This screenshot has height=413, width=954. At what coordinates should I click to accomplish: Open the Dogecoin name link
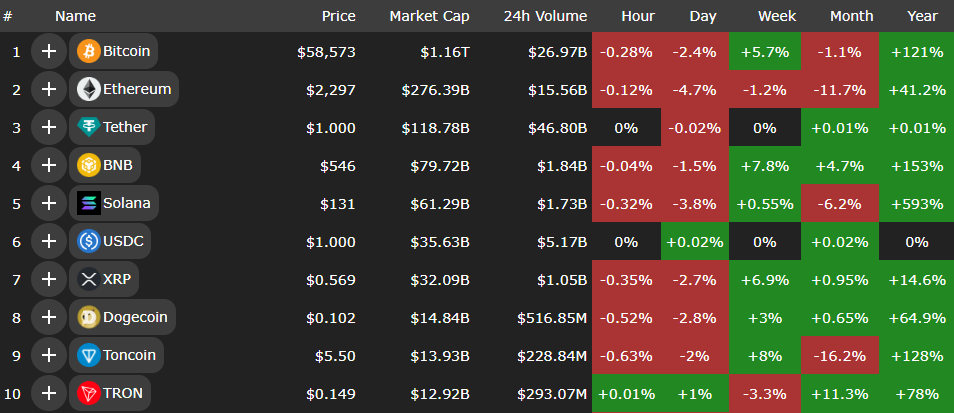135,318
